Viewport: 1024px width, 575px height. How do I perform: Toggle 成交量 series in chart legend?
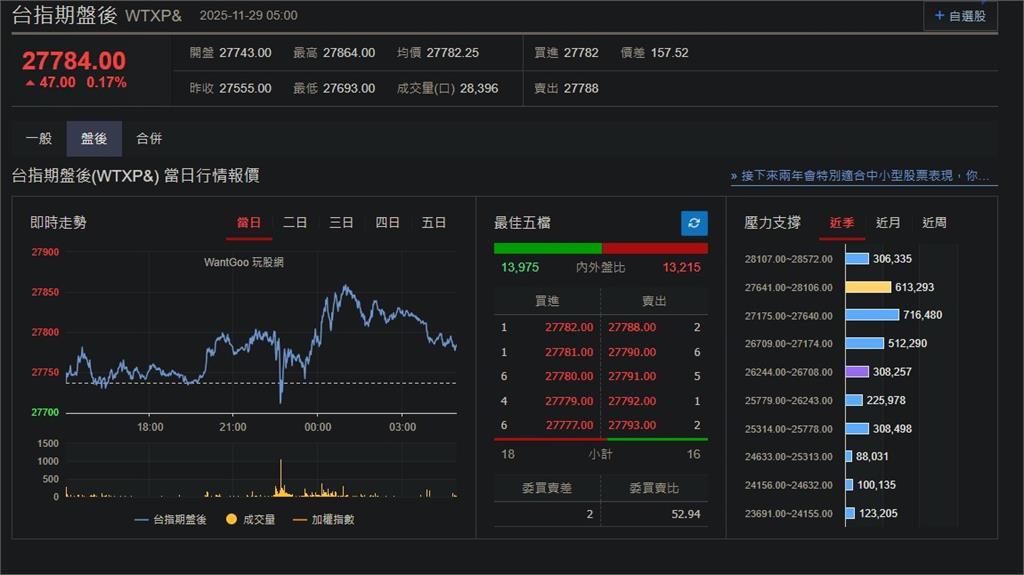click(x=250, y=519)
